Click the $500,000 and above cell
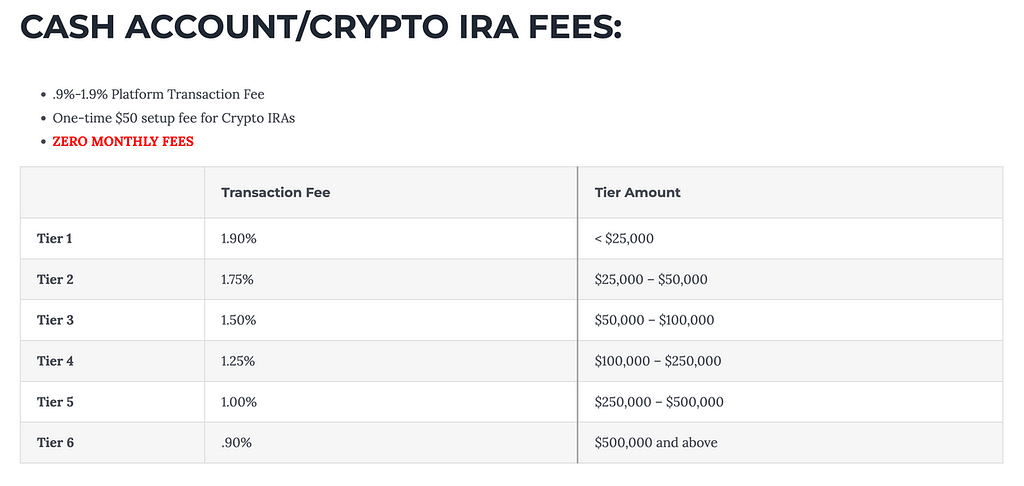Viewport: 1024px width, 486px height. click(x=790, y=442)
